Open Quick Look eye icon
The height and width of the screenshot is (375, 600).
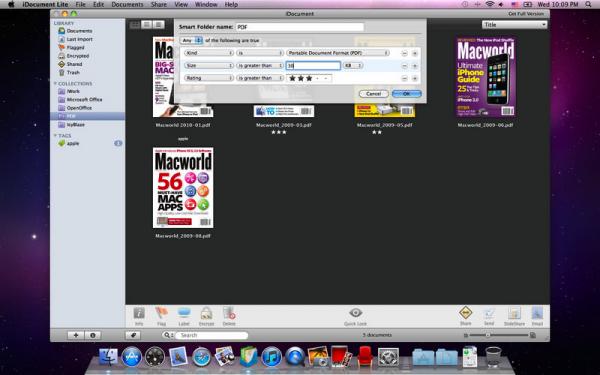pyautogui.click(x=355, y=313)
